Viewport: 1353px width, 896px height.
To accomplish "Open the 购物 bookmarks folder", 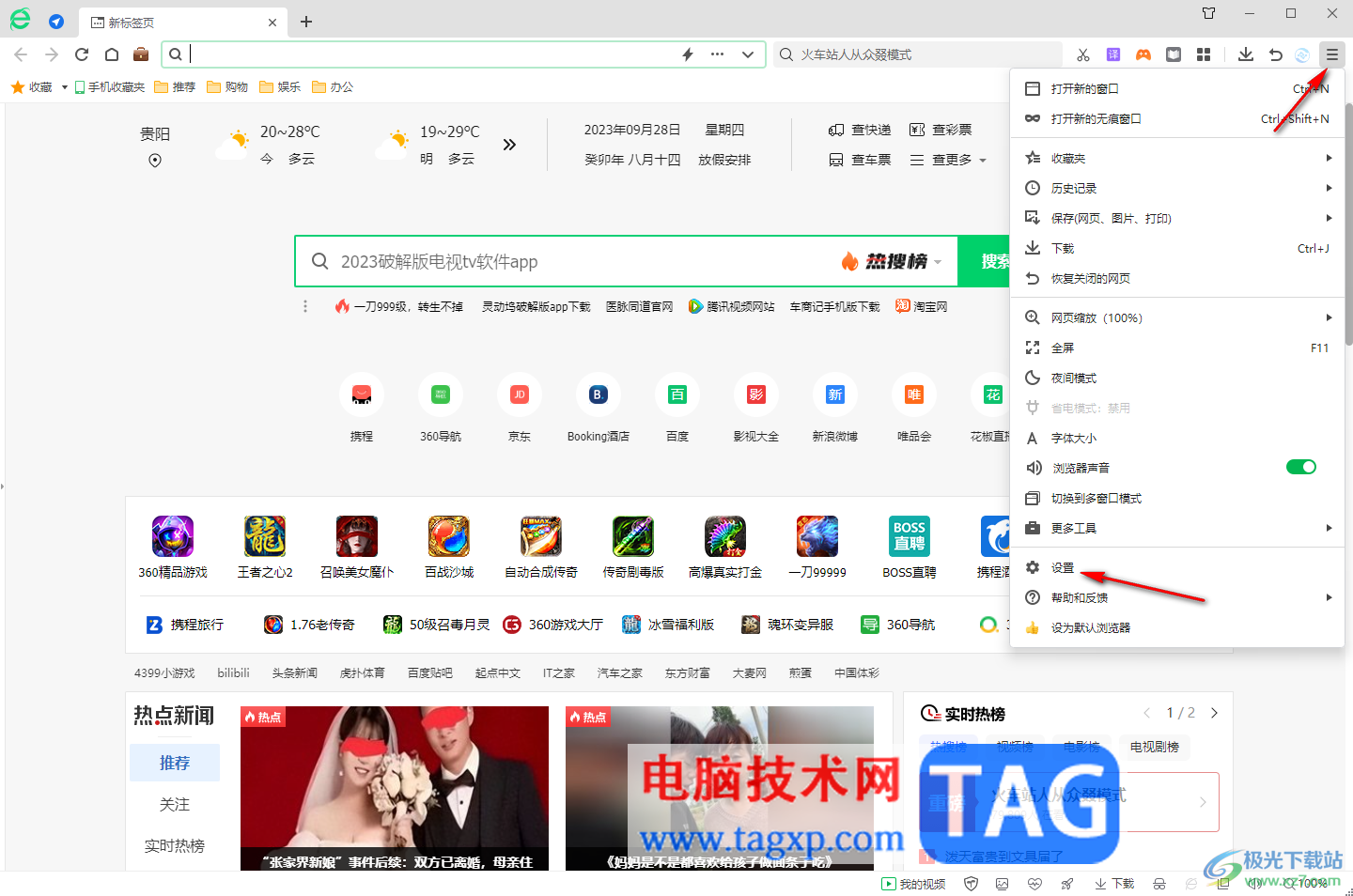I will pos(227,87).
